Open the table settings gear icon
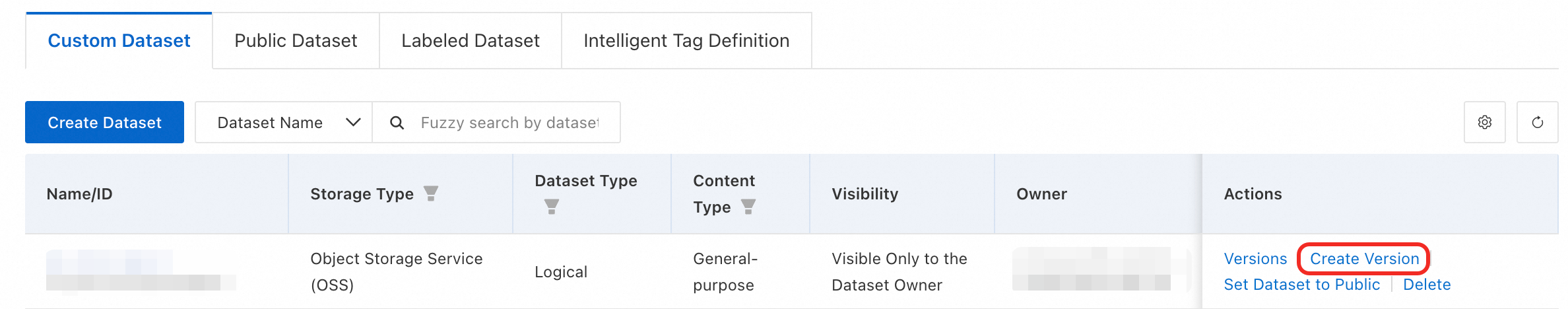The height and width of the screenshot is (309, 1568). pos(1484,122)
